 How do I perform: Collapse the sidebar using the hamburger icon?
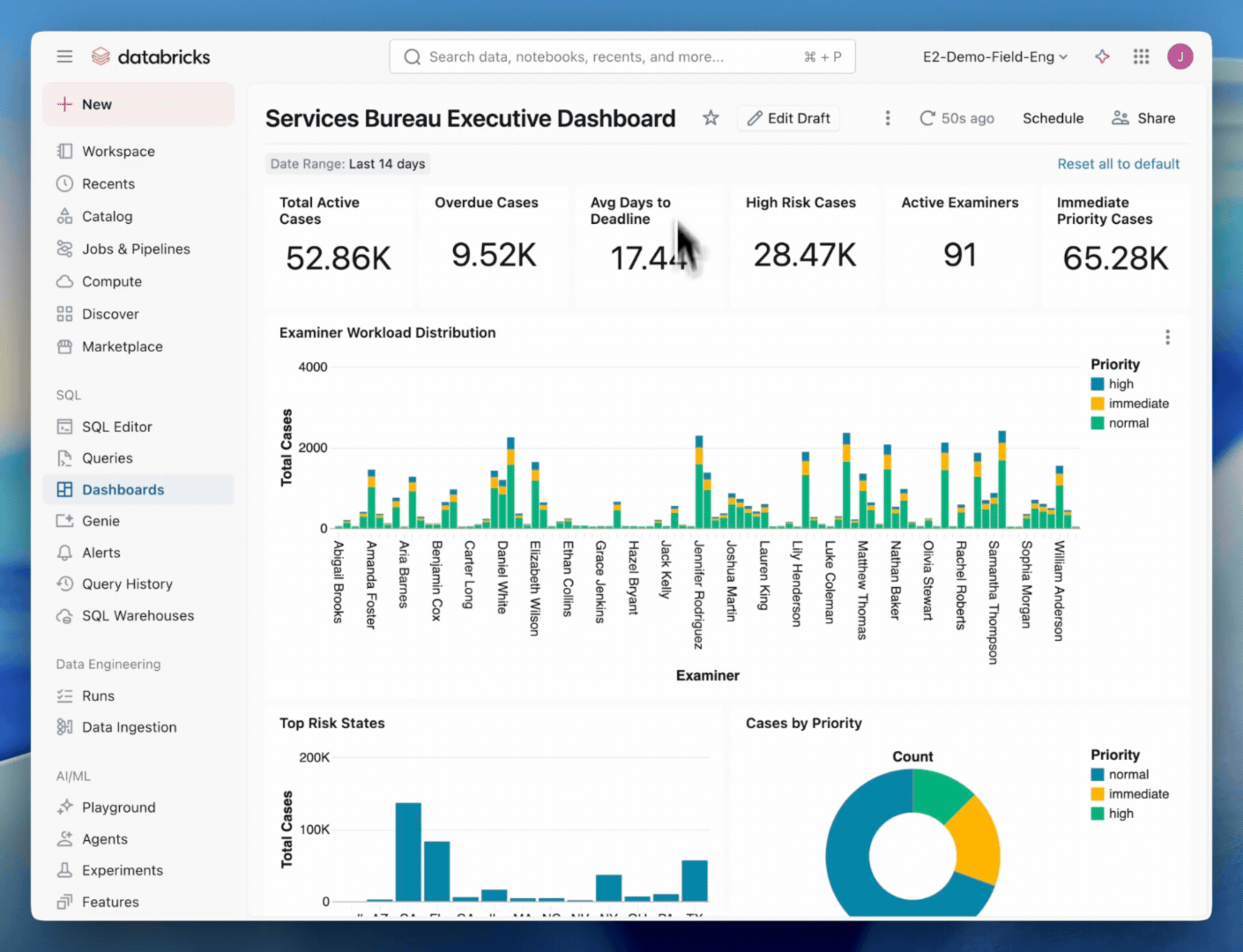tap(64, 56)
